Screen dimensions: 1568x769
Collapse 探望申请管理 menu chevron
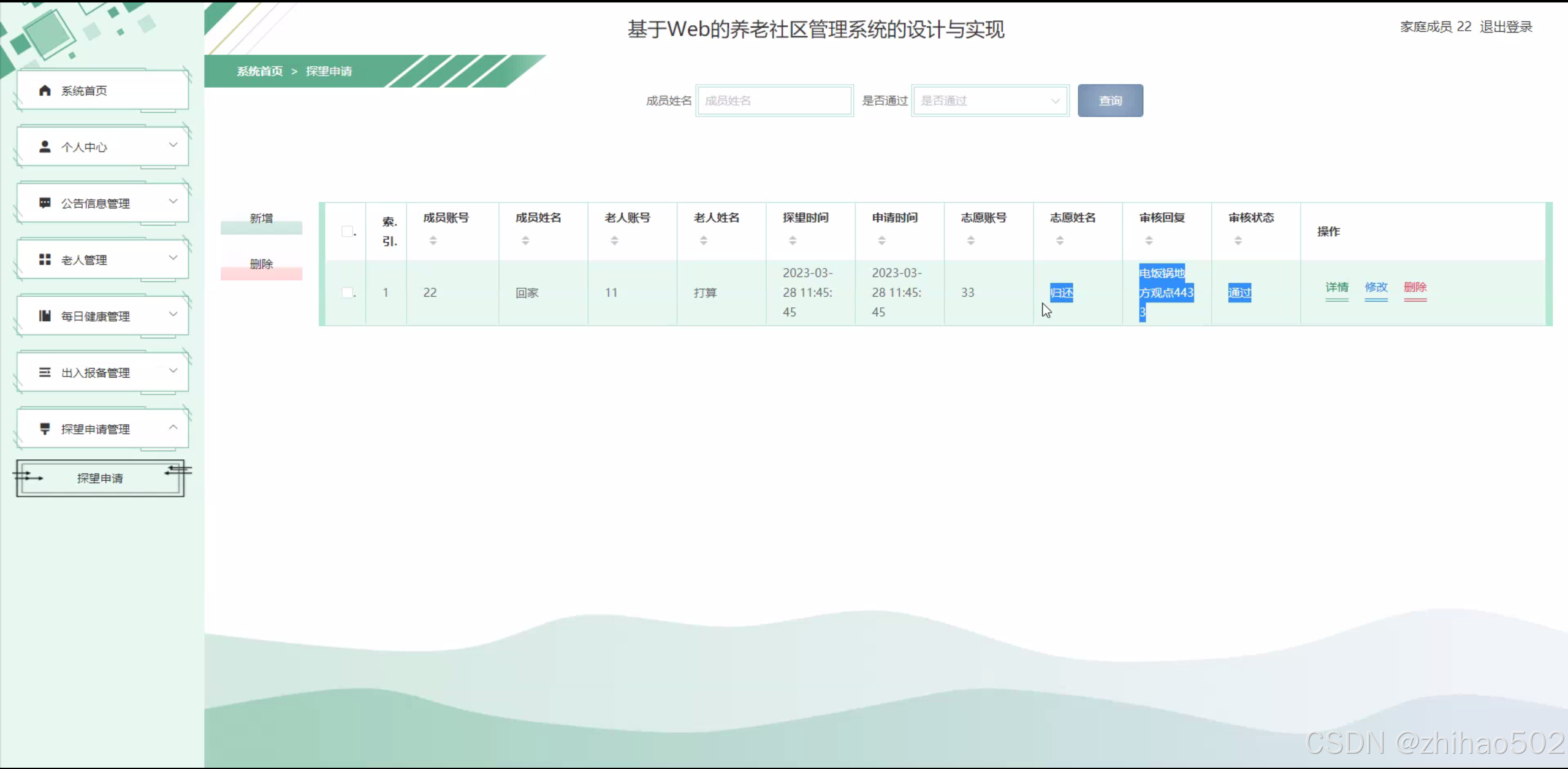pyautogui.click(x=173, y=427)
